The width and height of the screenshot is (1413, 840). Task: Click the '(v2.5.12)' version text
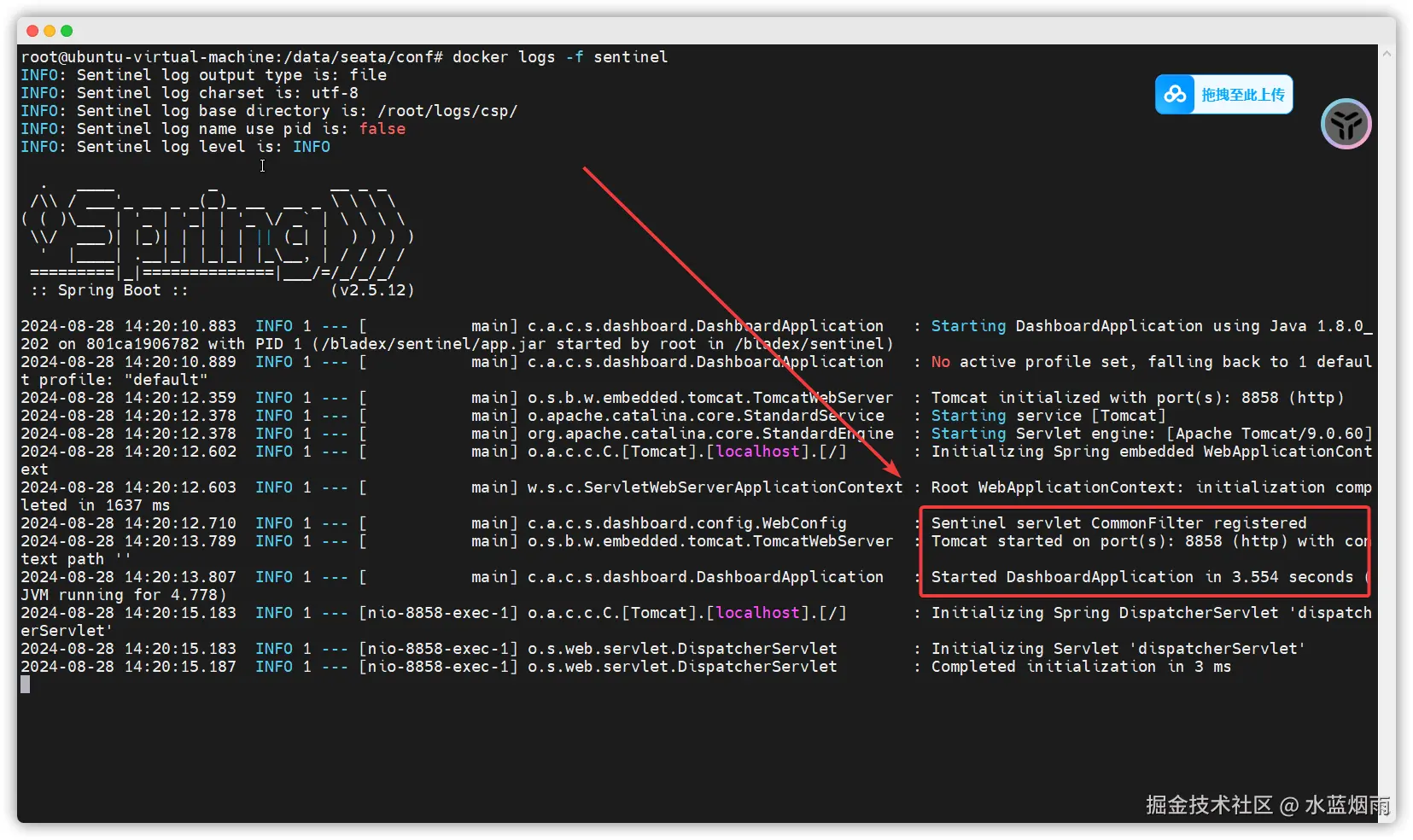click(x=372, y=290)
